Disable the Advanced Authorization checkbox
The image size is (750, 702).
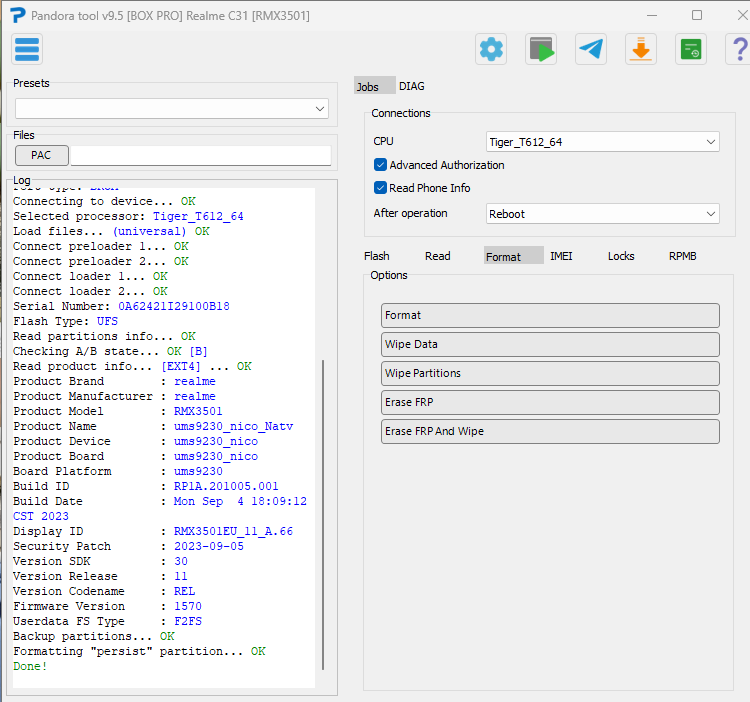point(381,165)
